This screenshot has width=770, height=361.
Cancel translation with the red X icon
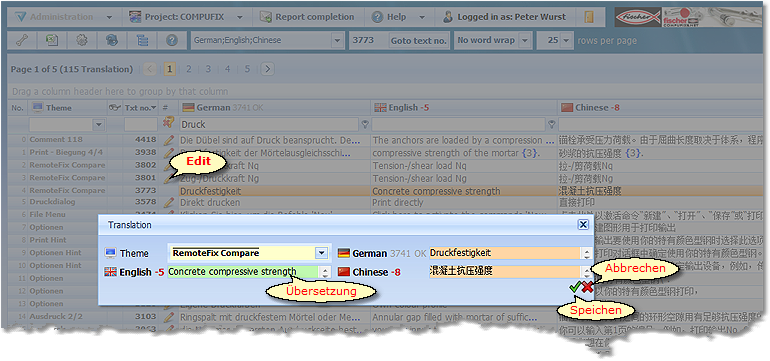coord(587,288)
